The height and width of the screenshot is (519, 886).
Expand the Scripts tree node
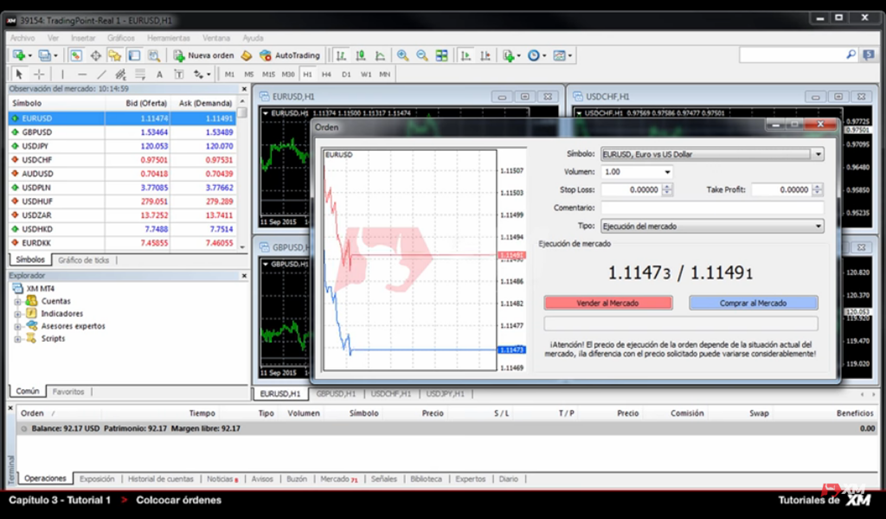[18, 339]
